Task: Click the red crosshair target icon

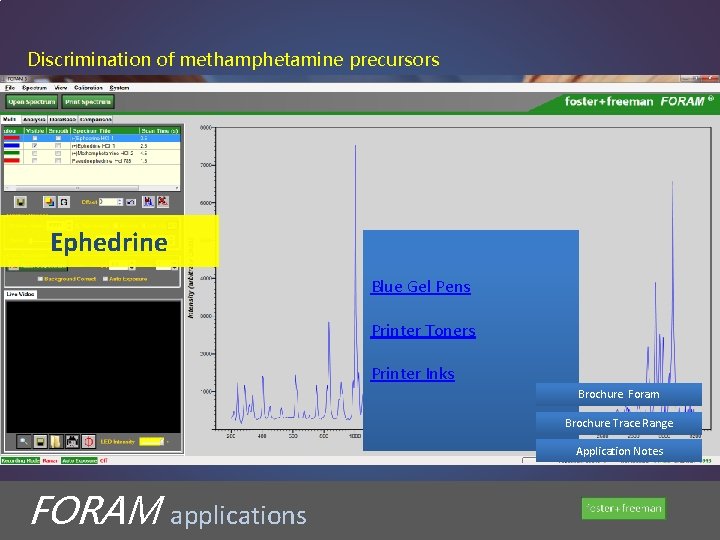Action: tap(89, 442)
